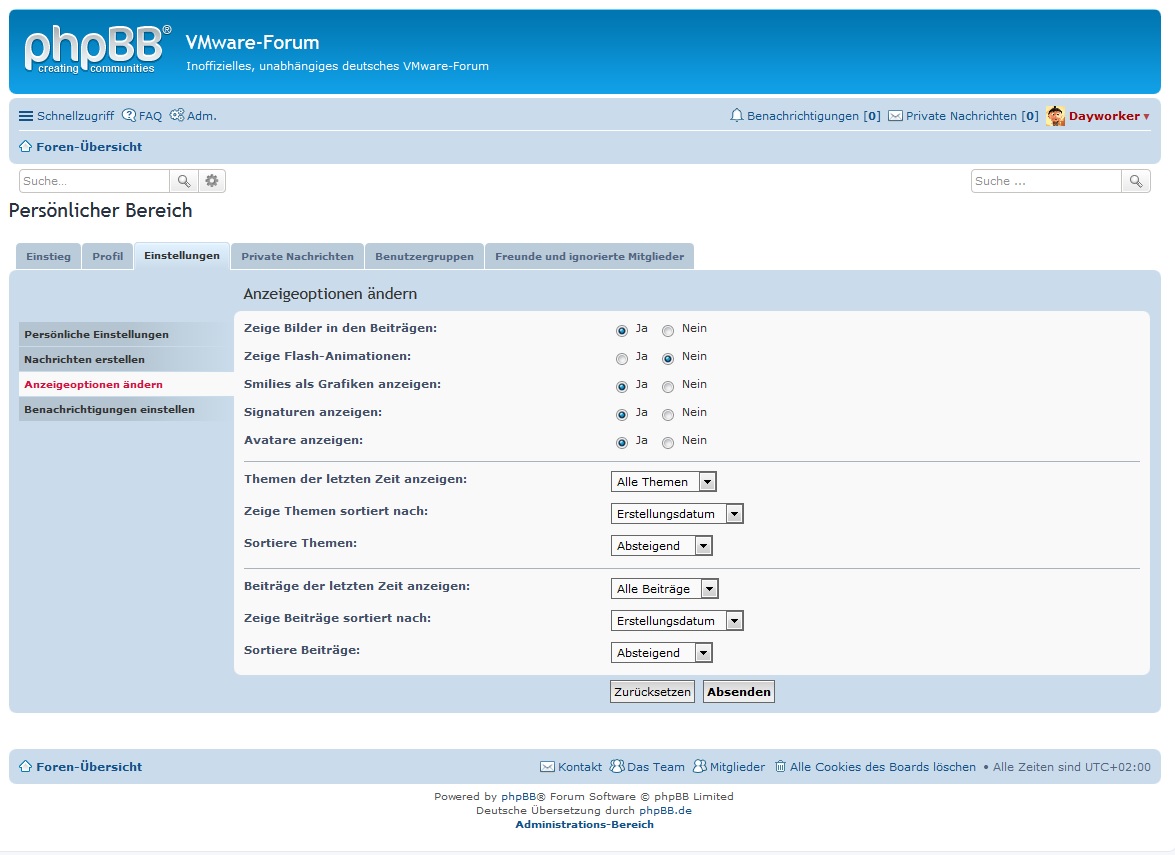Choose Nein for Signaturen anzeigen
The width and height of the screenshot is (1175, 855).
point(668,415)
